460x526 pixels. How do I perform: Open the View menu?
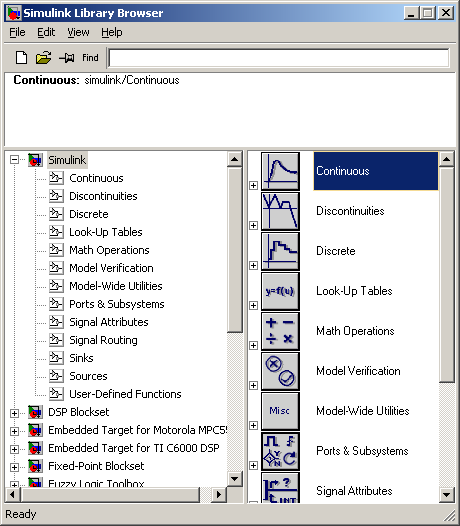(78, 32)
